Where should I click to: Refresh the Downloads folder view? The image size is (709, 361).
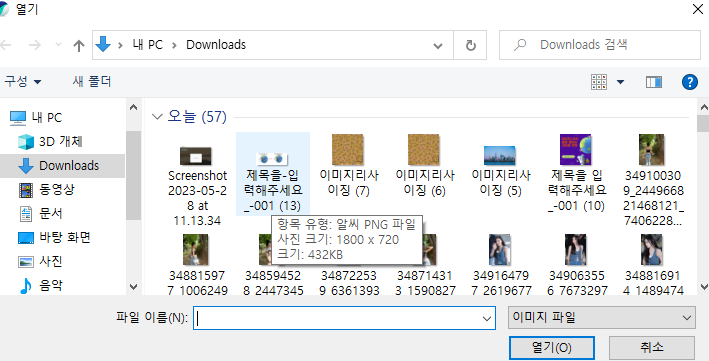tap(470, 45)
